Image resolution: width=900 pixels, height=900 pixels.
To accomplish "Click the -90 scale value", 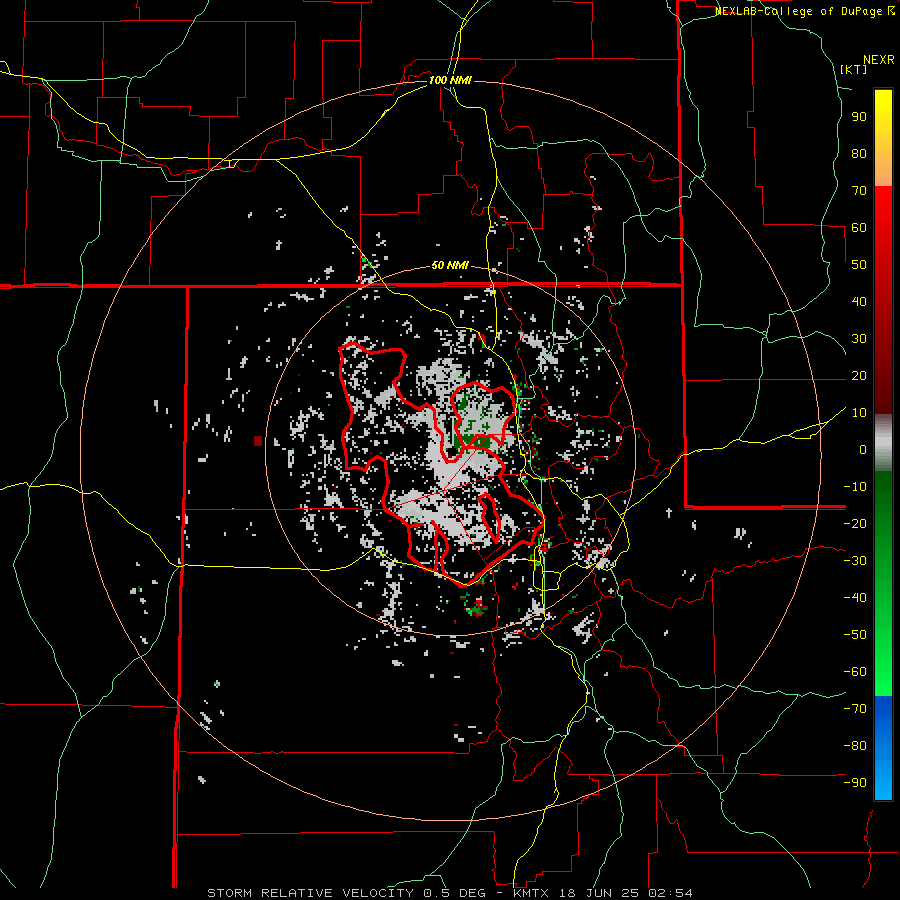I will (x=856, y=783).
